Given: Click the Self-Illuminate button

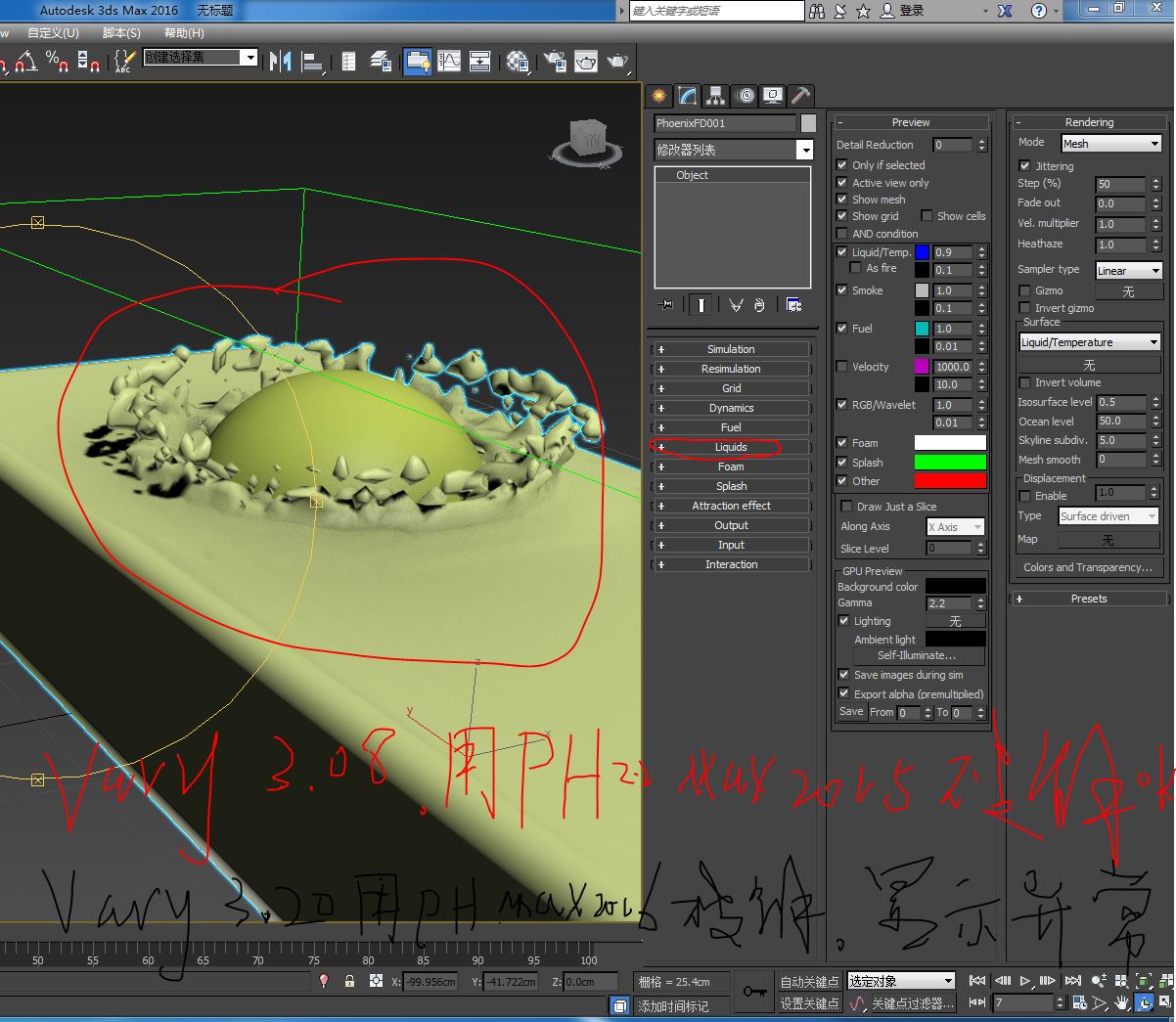Looking at the screenshot, I should coord(917,655).
